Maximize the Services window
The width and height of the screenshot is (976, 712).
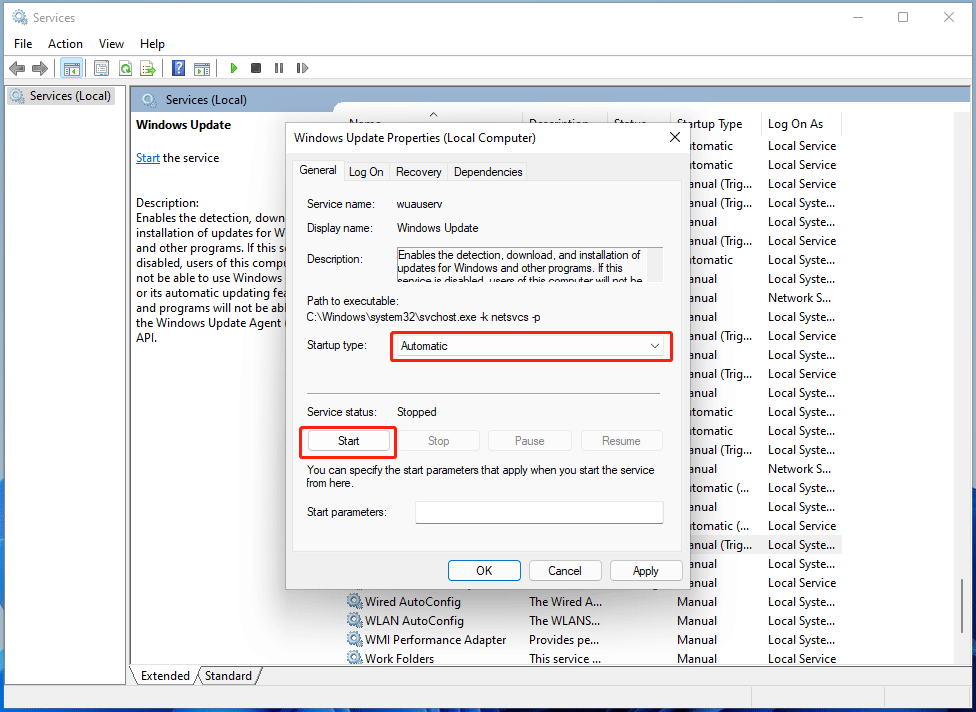pyautogui.click(x=903, y=17)
